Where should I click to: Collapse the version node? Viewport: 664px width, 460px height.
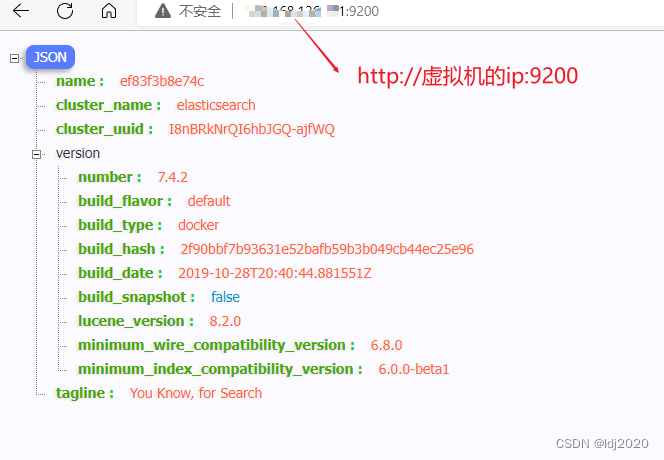(36, 154)
